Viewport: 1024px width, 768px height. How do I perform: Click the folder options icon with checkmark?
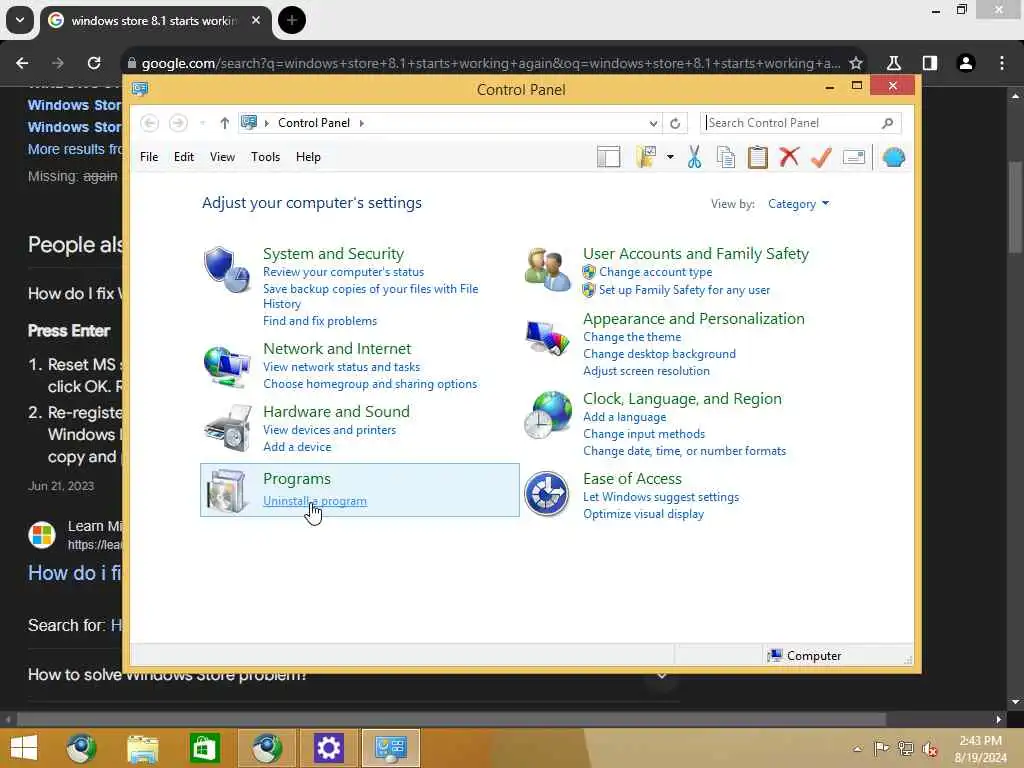645,157
